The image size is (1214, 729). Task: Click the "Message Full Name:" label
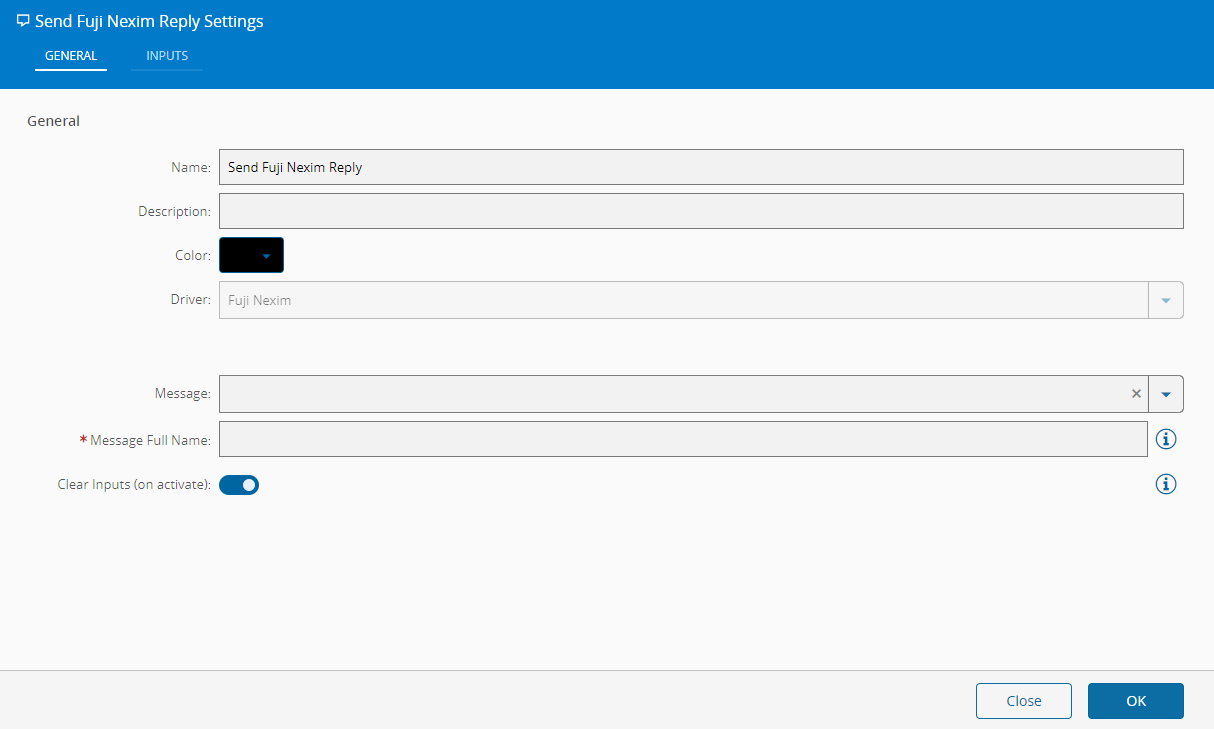[x=150, y=440]
